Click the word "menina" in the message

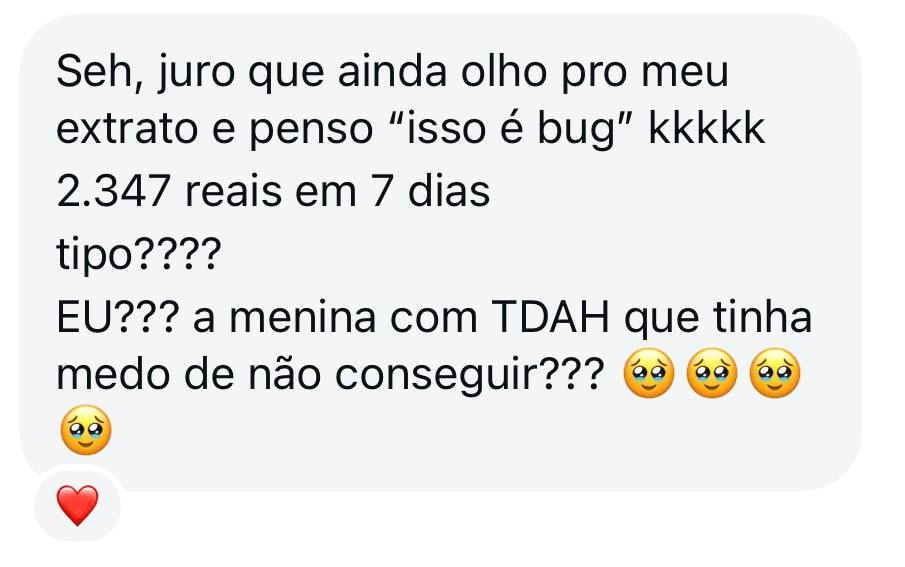[x=302, y=318]
